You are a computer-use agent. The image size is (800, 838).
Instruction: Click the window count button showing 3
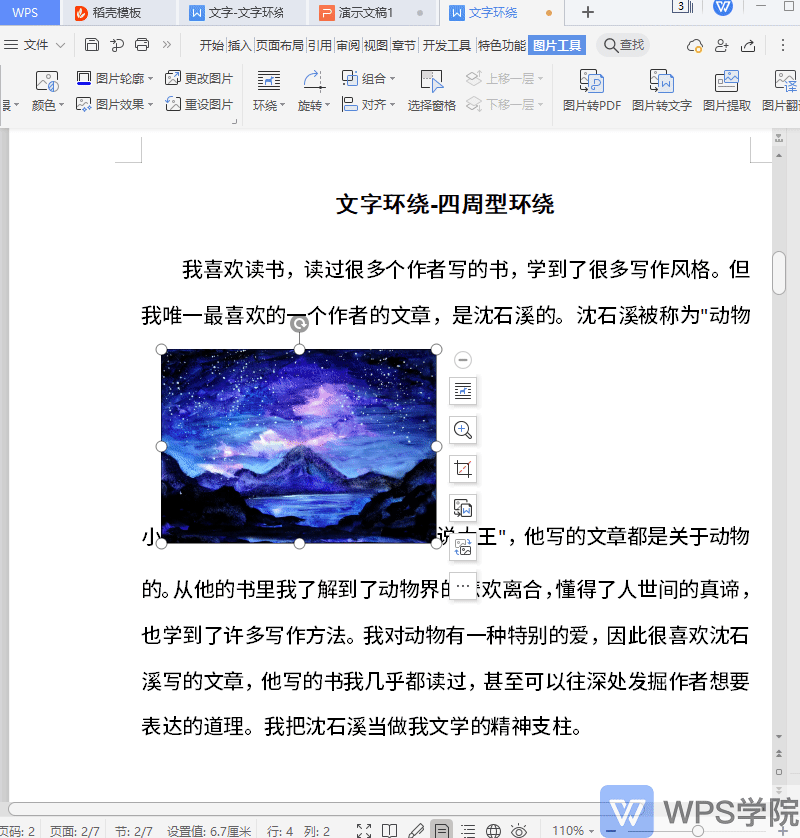click(682, 6)
